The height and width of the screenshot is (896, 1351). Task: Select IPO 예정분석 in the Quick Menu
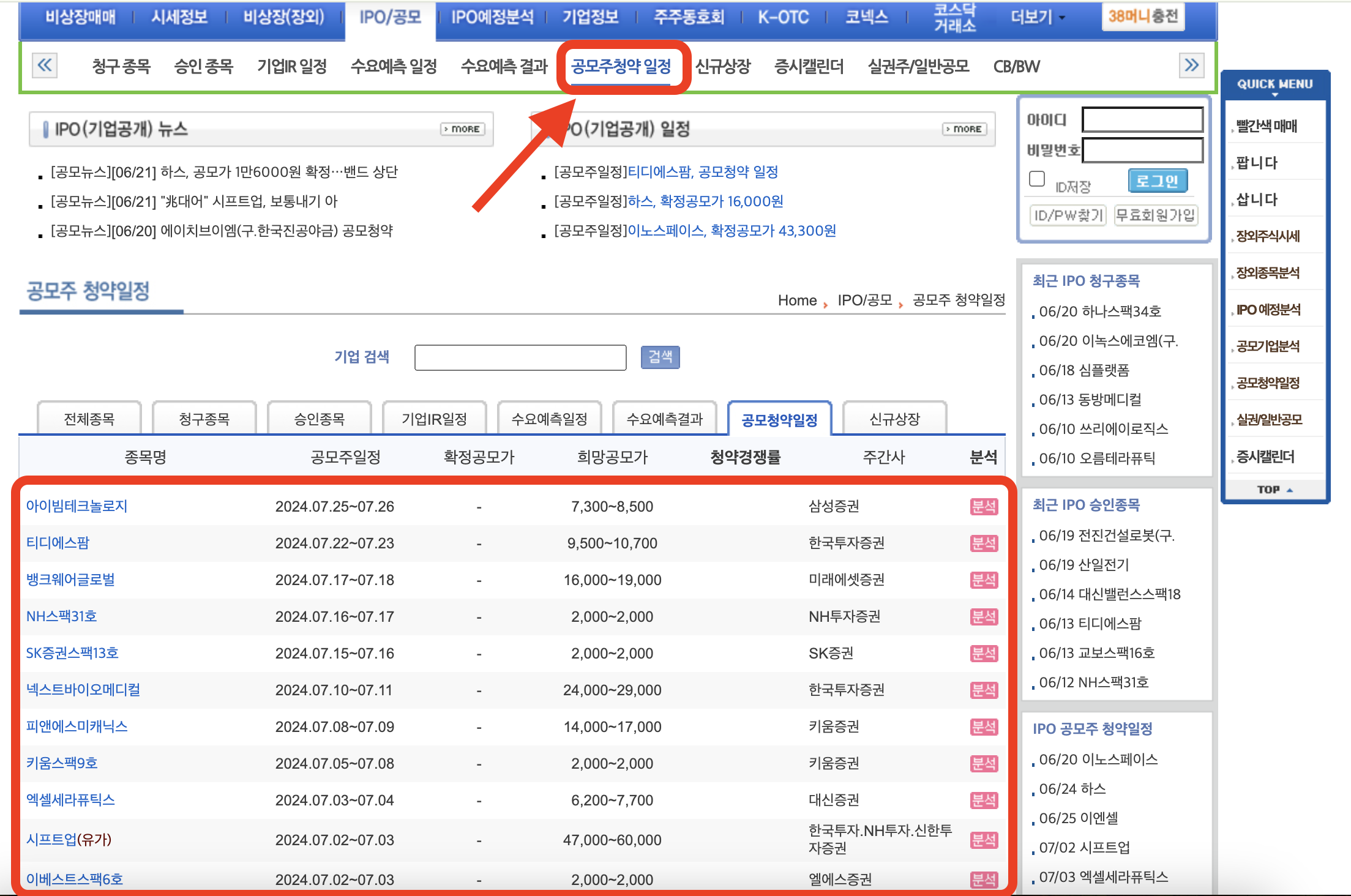click(x=1268, y=309)
